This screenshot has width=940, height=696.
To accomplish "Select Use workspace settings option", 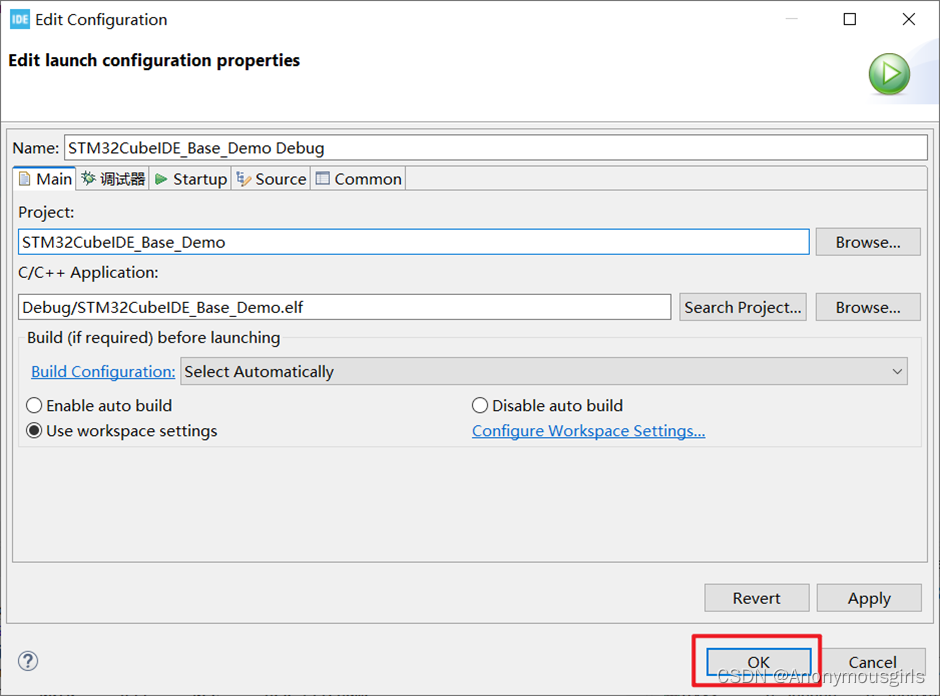I will point(122,431).
